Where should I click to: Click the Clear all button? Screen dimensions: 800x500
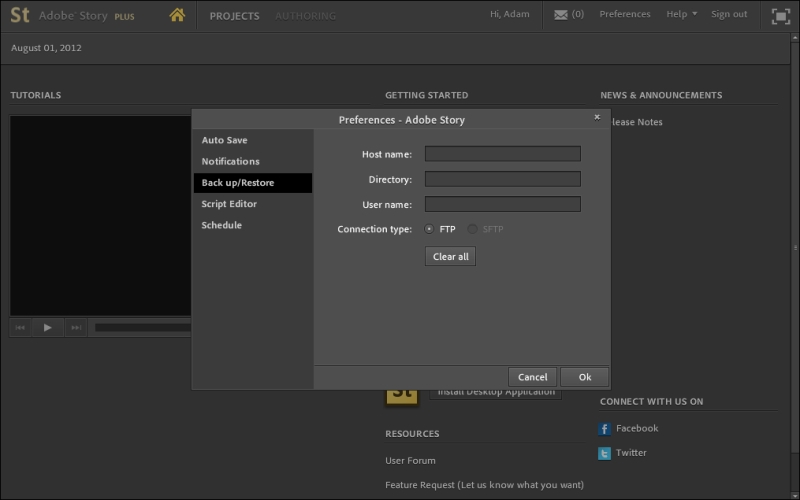tap(451, 256)
